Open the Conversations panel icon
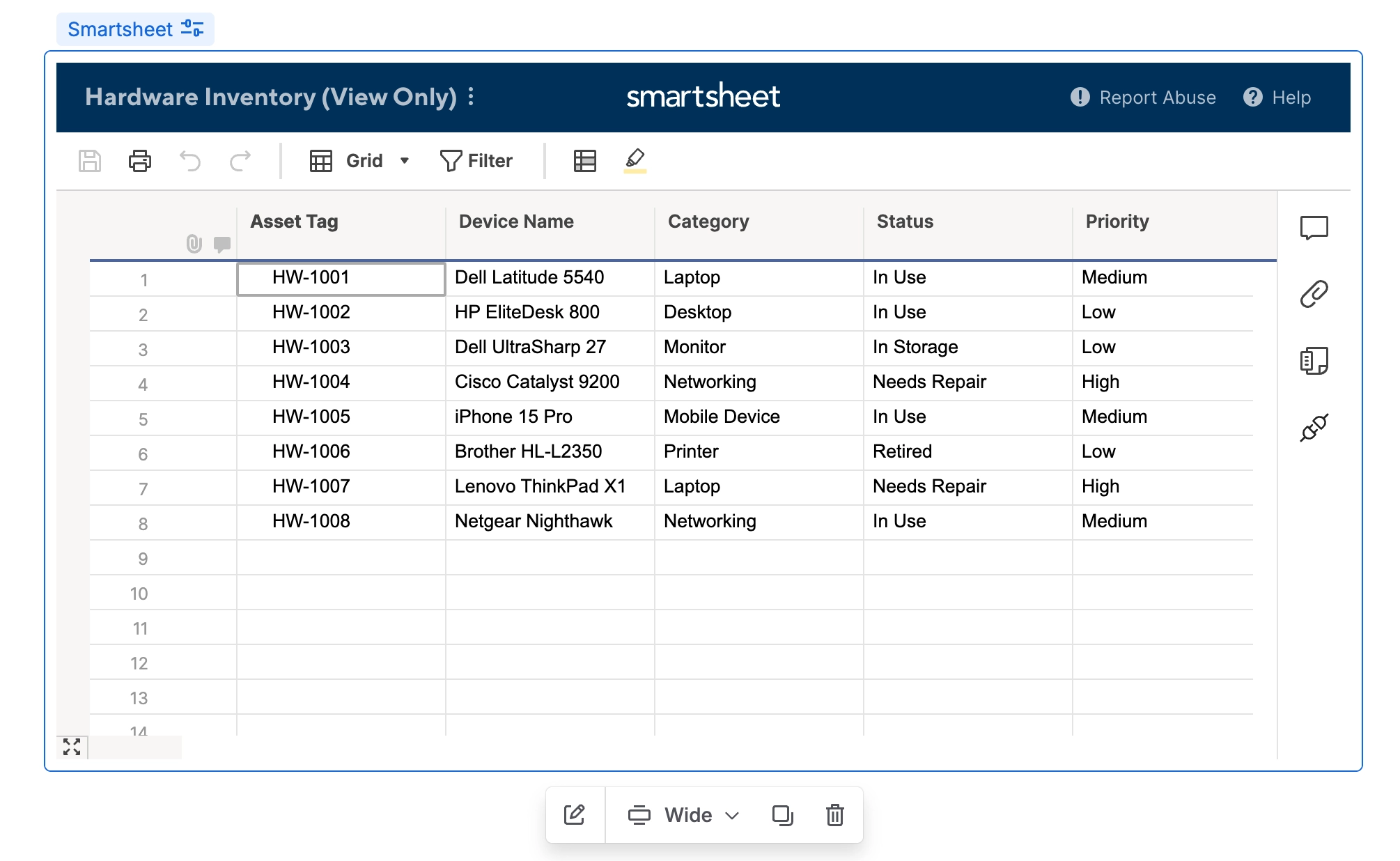The width and height of the screenshot is (1400, 861). pyautogui.click(x=1314, y=228)
